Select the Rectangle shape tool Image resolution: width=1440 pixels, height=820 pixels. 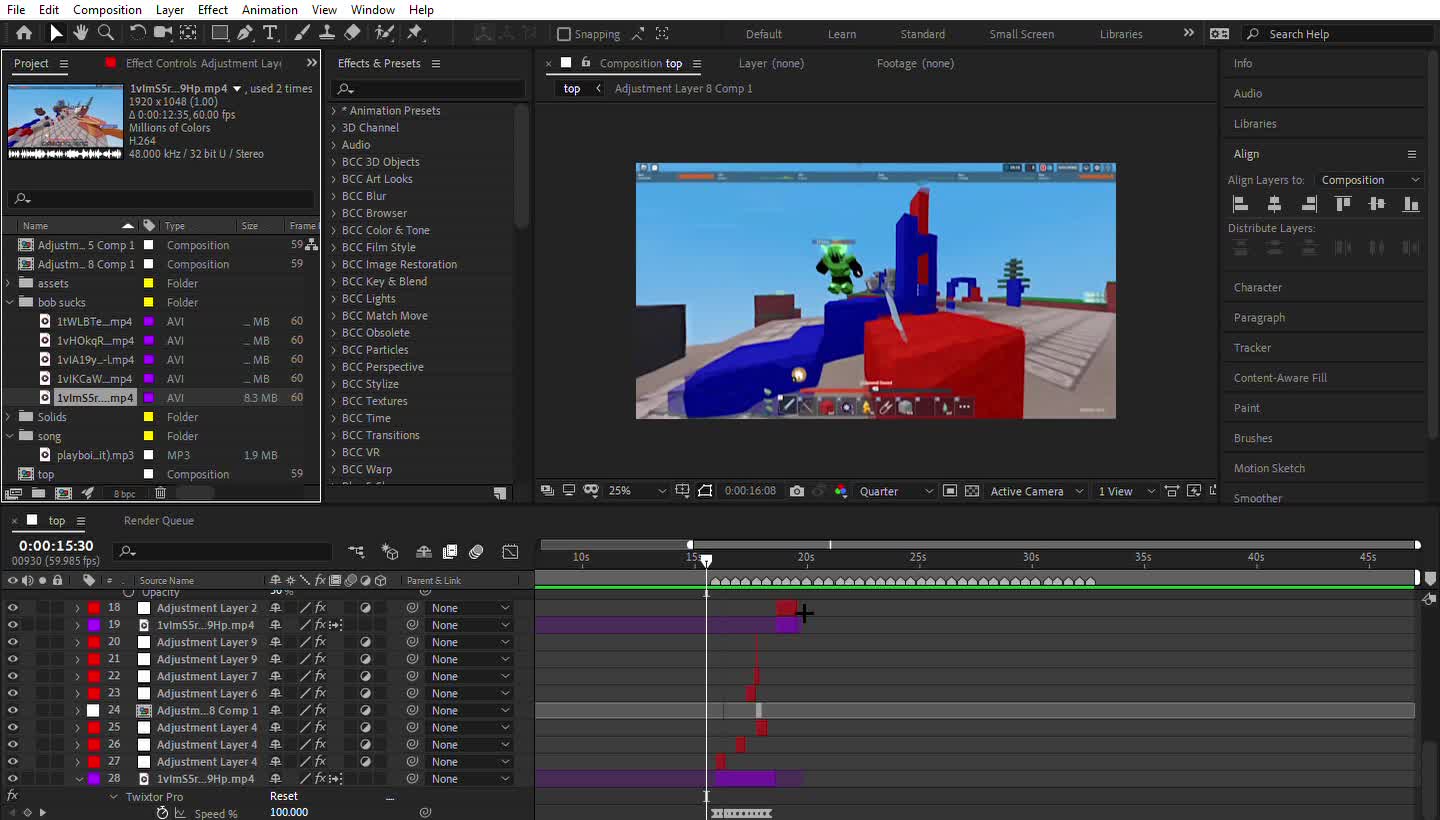[219, 33]
